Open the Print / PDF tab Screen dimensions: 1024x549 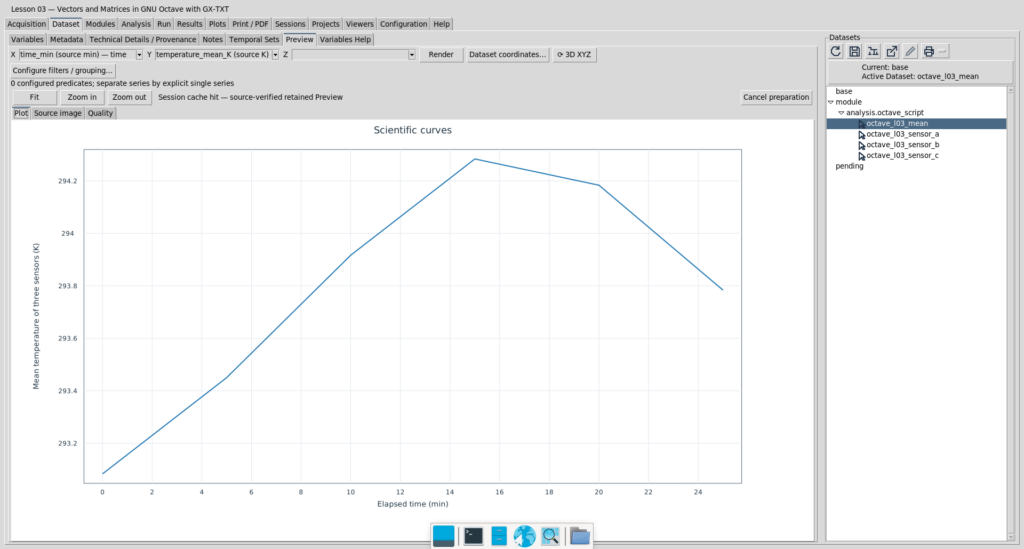[250, 24]
